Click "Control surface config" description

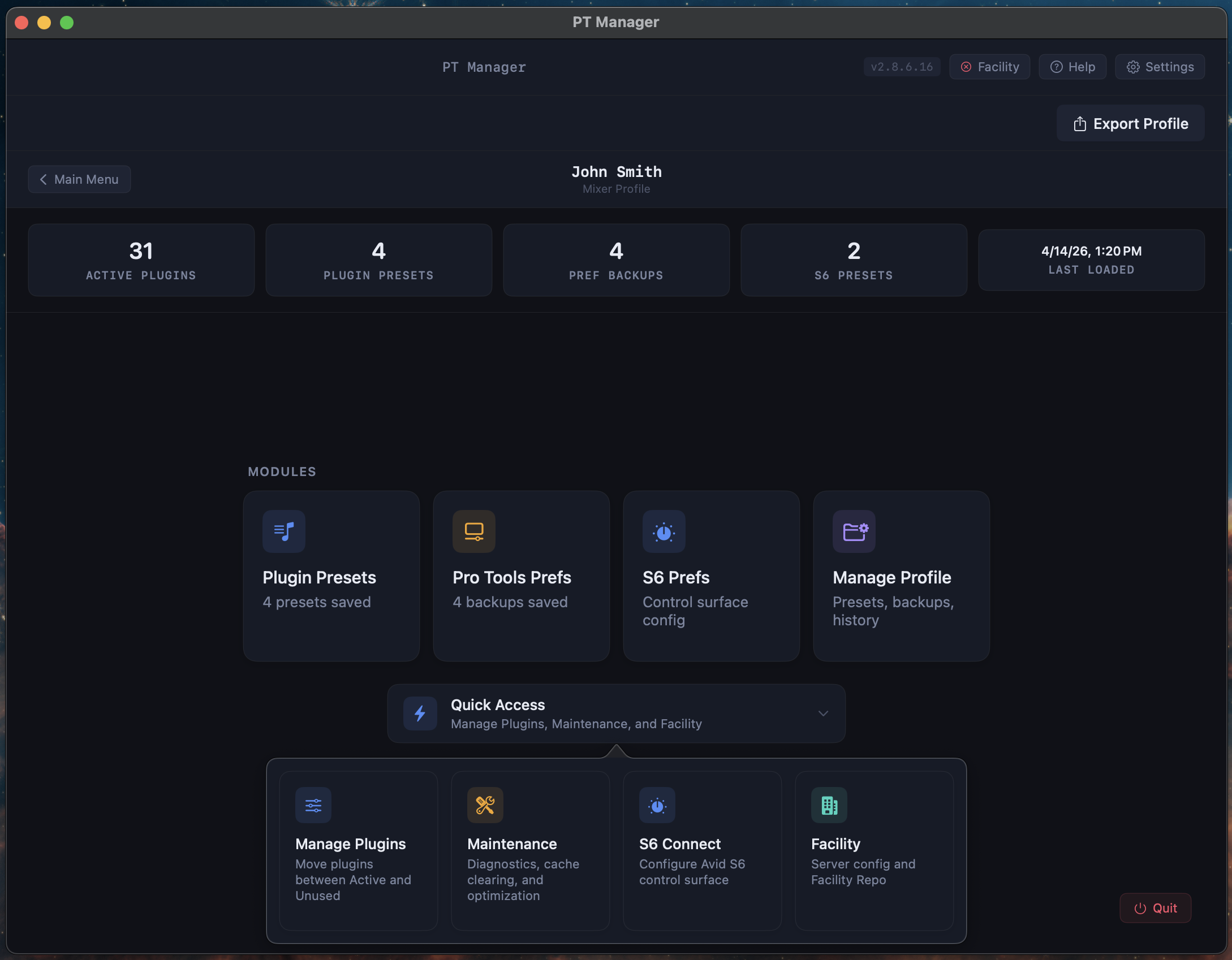click(x=695, y=611)
